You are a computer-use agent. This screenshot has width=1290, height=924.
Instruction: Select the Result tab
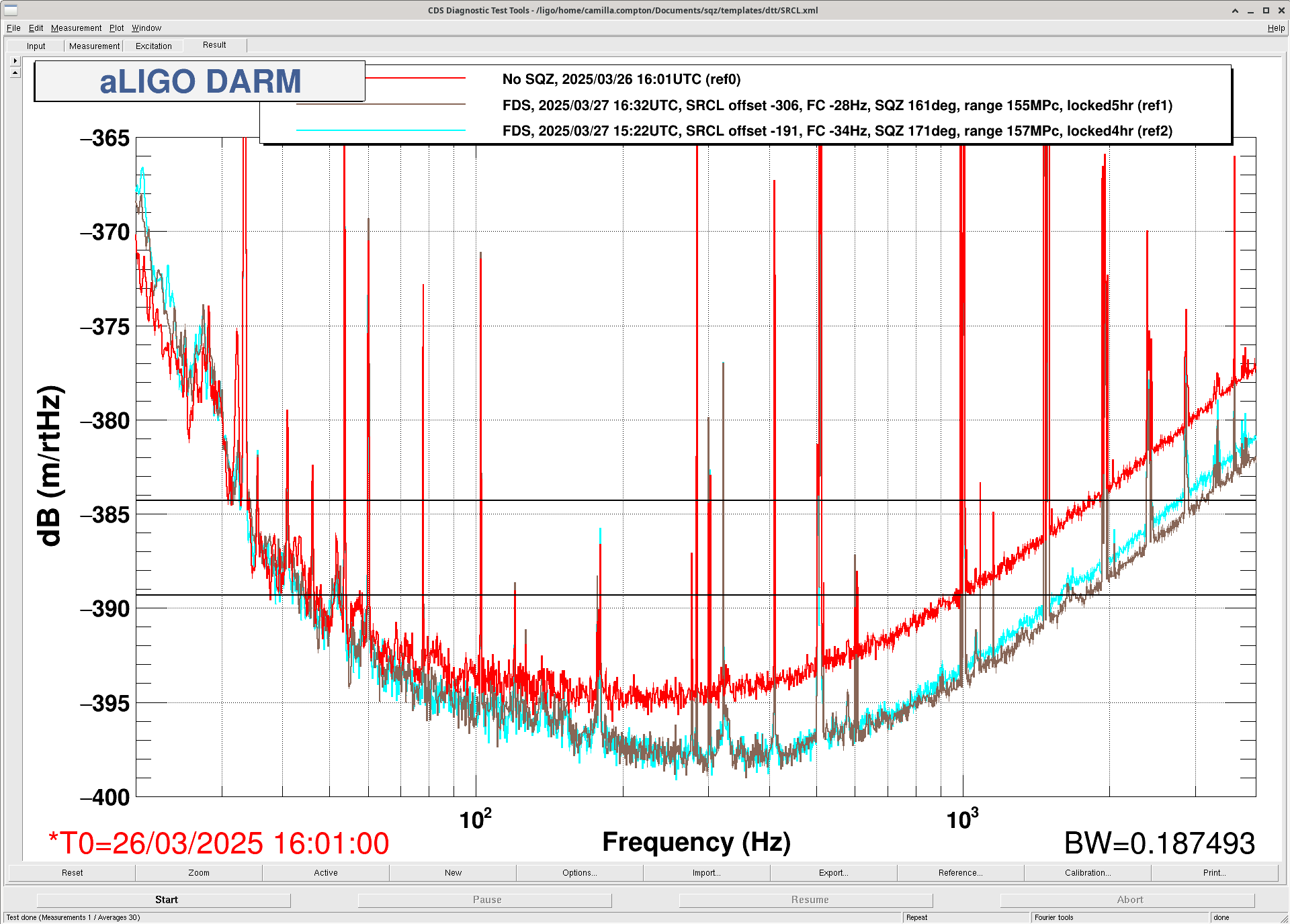214,45
